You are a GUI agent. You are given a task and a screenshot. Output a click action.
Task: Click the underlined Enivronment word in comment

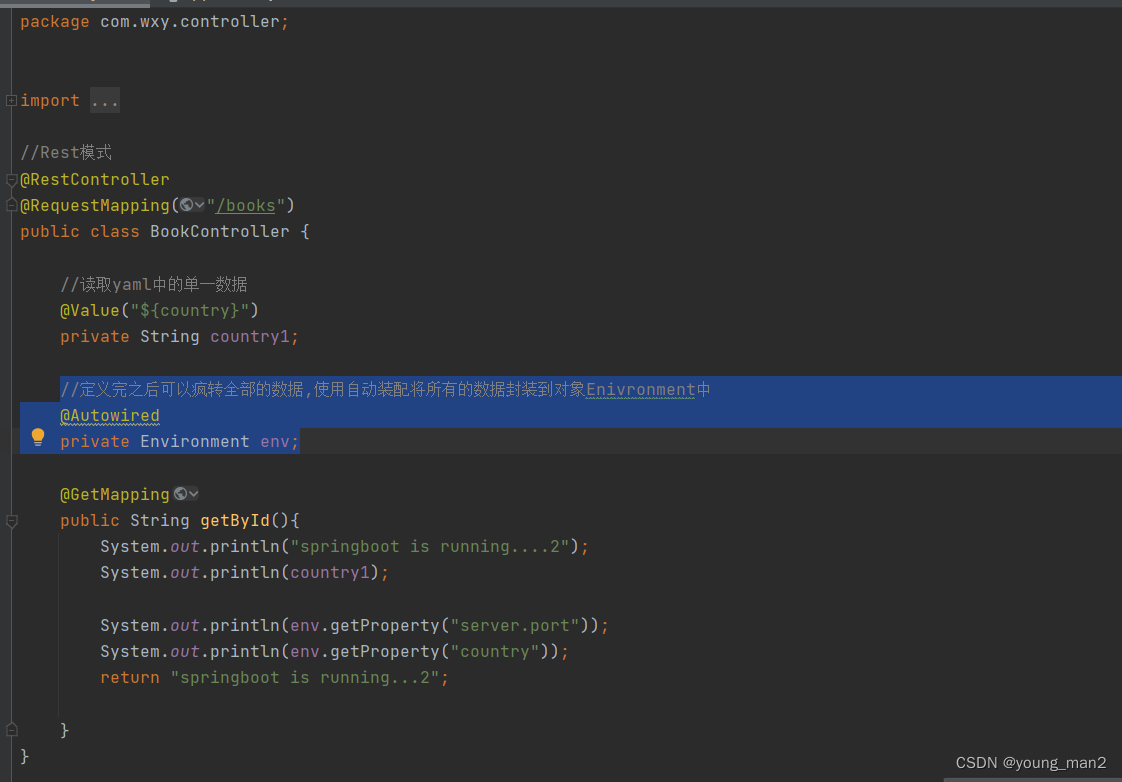[640, 389]
